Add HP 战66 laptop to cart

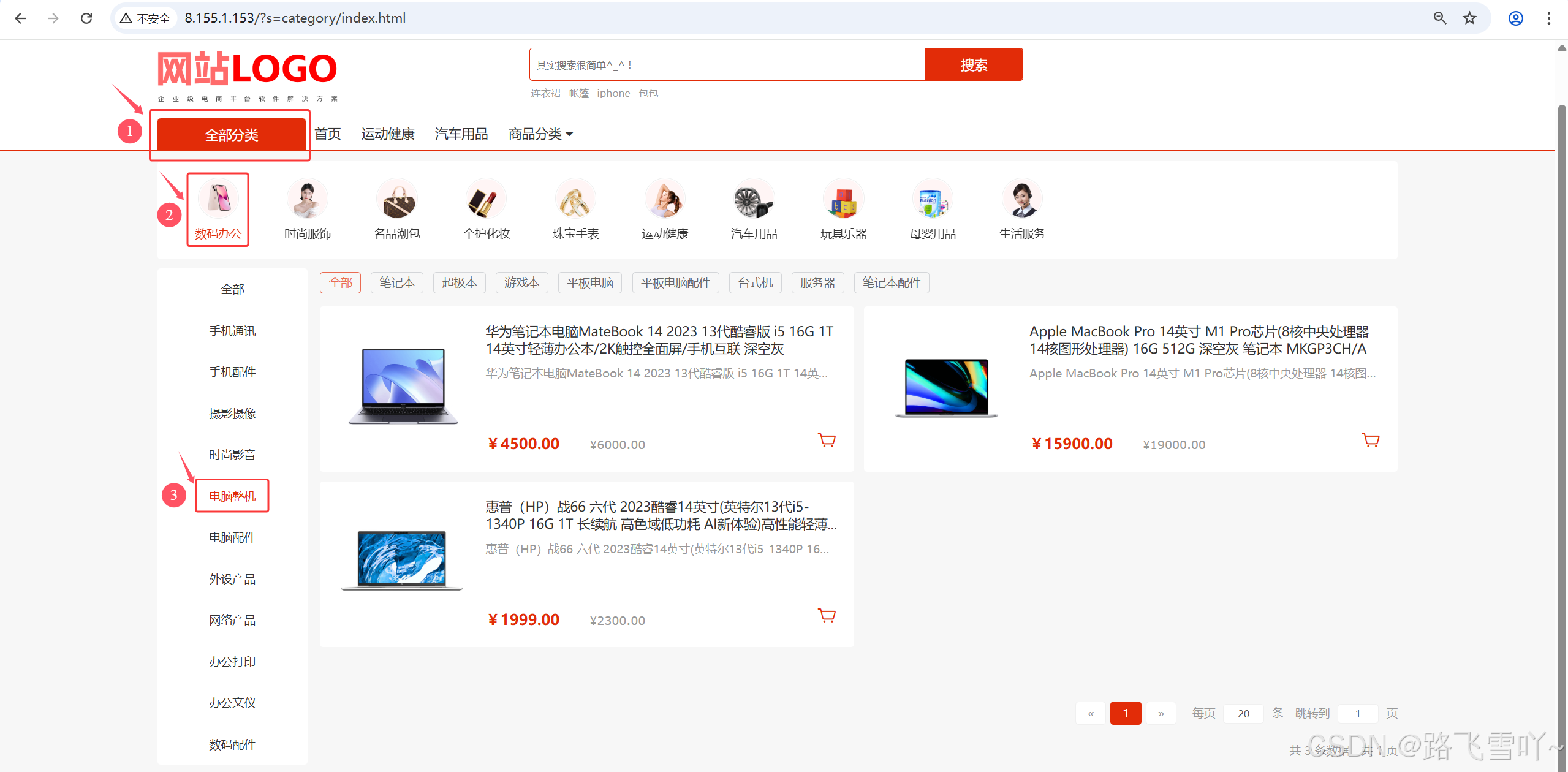[827, 615]
